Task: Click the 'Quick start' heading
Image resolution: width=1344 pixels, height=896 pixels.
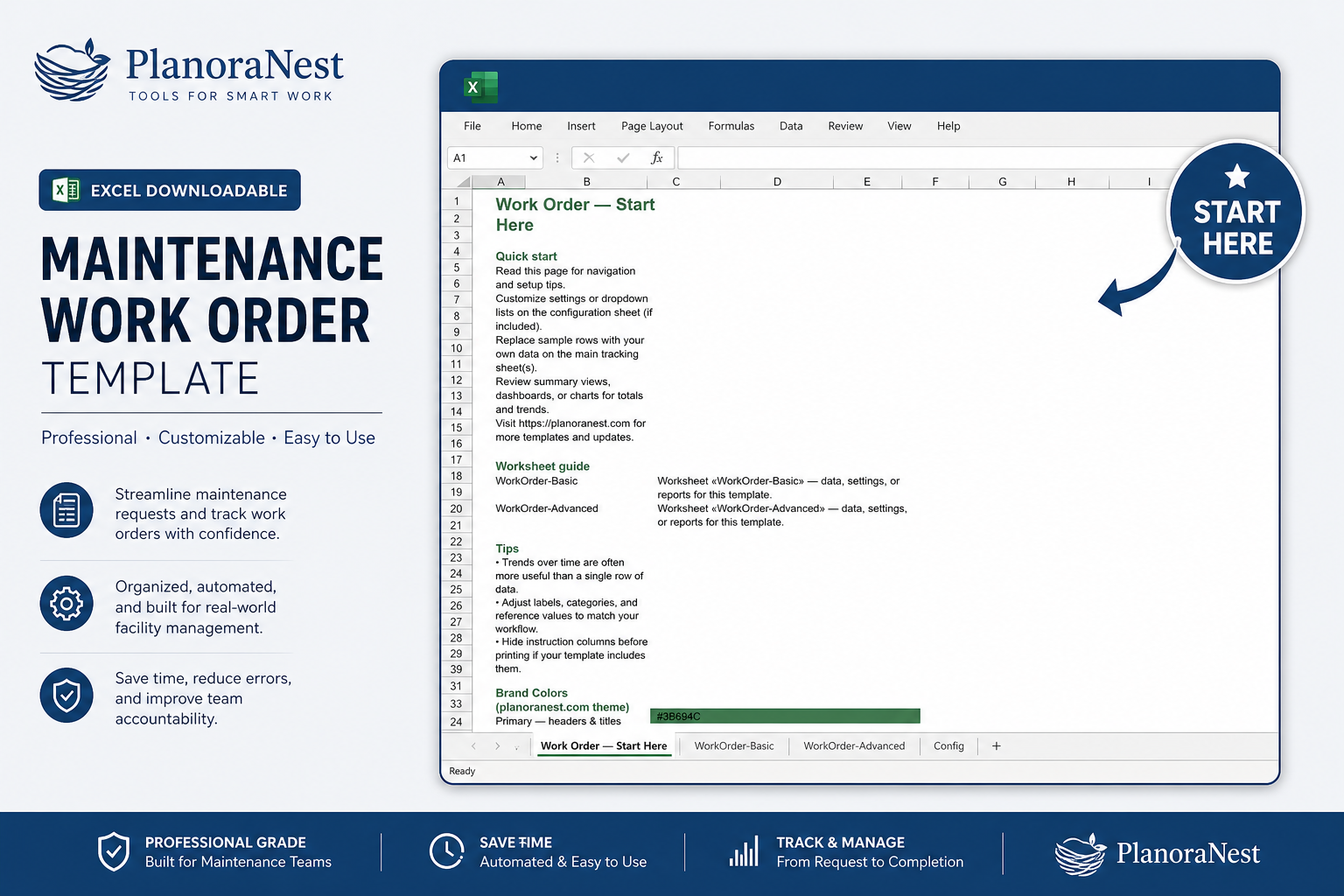Action: click(526, 256)
